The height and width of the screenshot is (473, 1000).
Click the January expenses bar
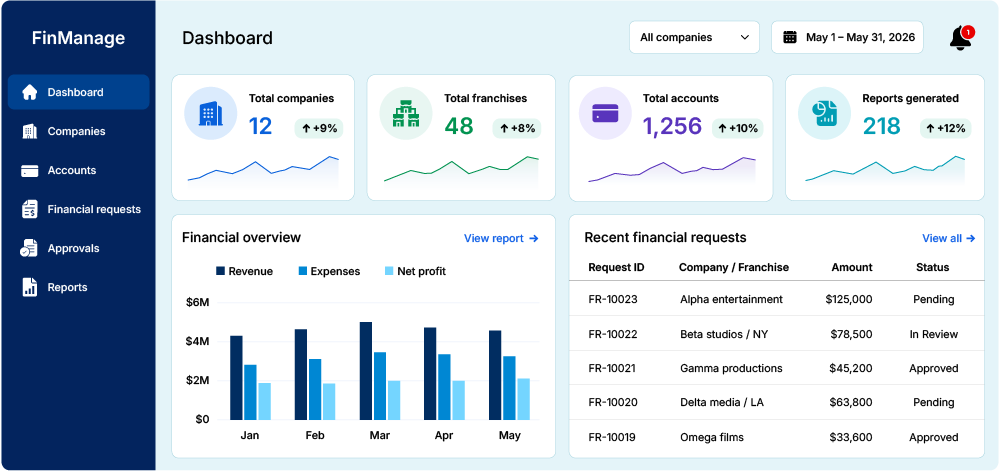[251, 392]
